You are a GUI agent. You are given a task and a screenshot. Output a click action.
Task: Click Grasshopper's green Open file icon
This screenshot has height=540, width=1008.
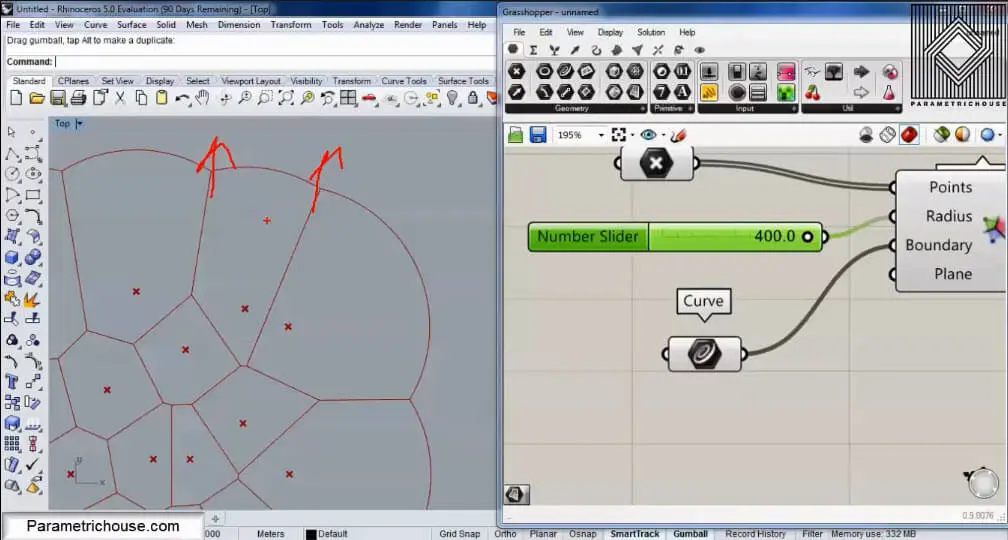pos(516,135)
